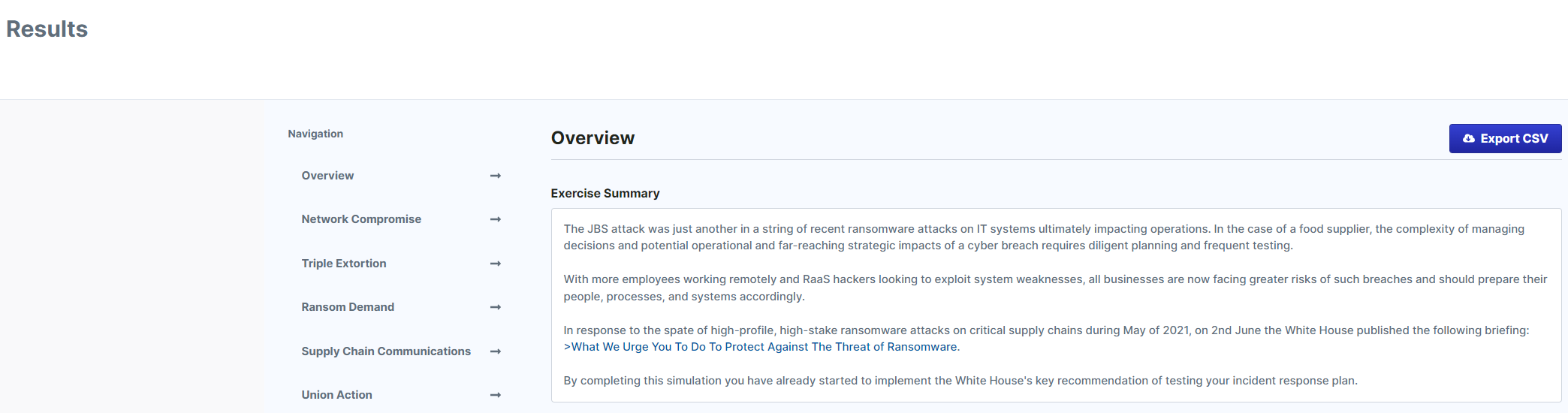The height and width of the screenshot is (413, 1568).
Task: Go to the Network Compromise section
Action: [x=361, y=219]
